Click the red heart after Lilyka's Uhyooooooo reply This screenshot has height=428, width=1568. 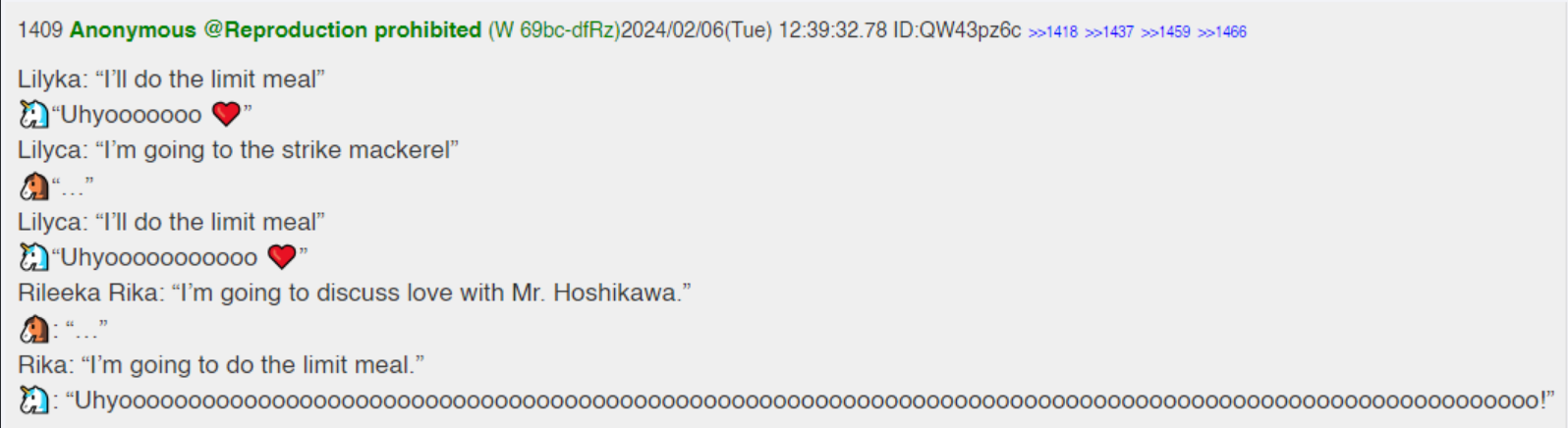[x=226, y=115]
